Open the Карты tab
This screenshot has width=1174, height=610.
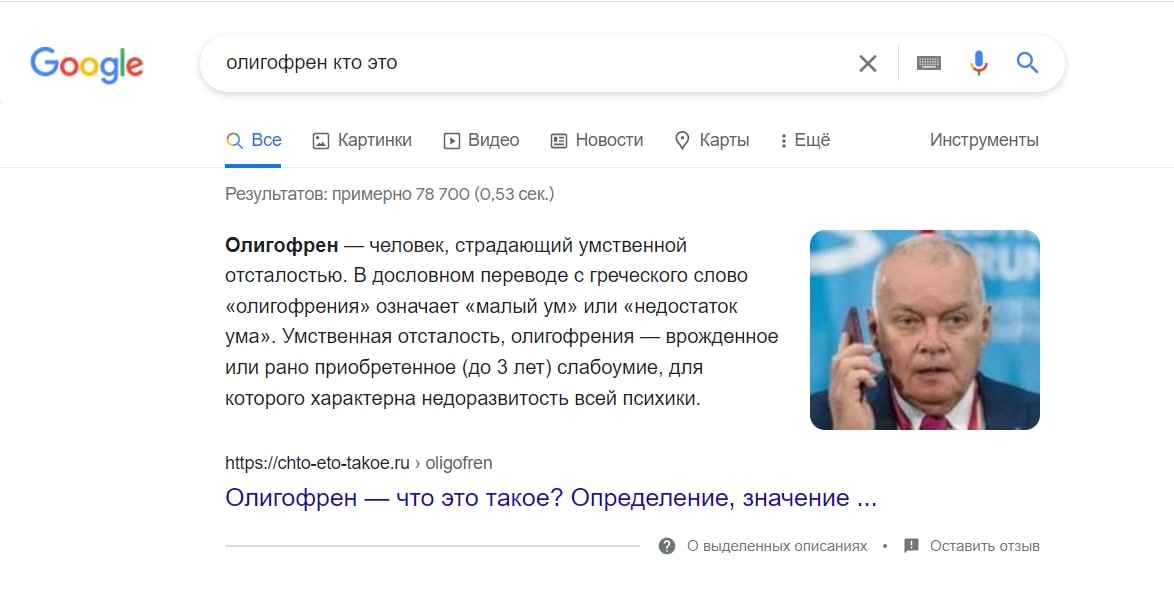[x=712, y=140]
